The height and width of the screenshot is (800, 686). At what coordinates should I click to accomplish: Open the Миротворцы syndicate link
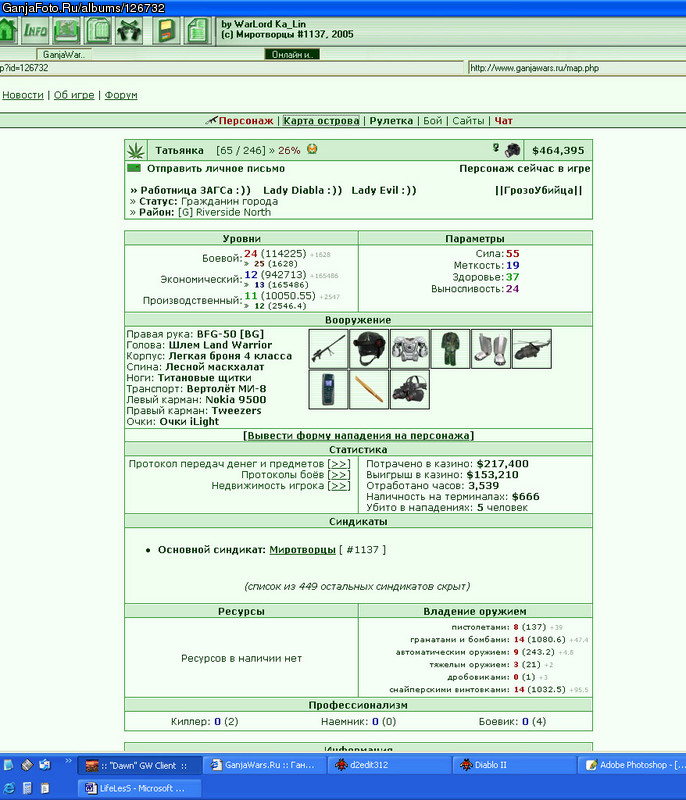click(302, 550)
